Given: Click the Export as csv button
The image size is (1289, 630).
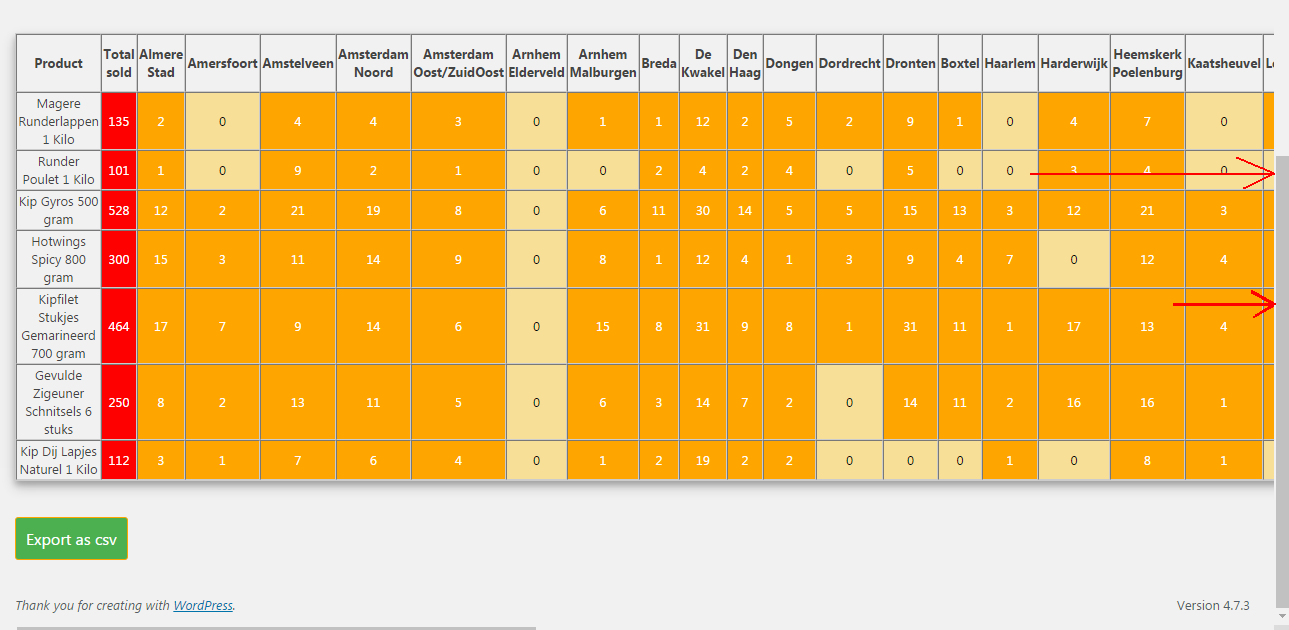Looking at the screenshot, I should click(71, 539).
